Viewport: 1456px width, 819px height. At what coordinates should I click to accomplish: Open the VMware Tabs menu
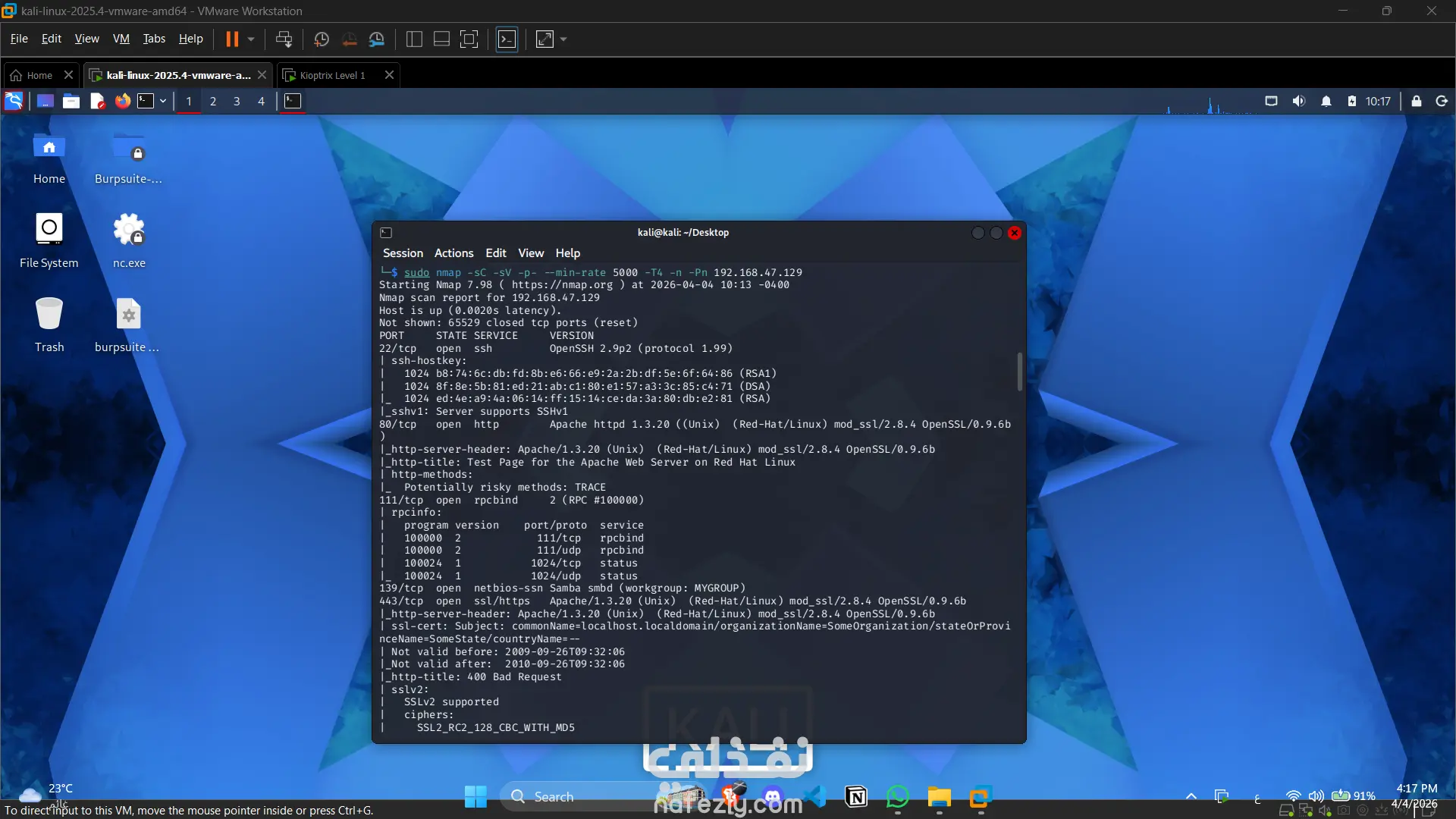click(x=154, y=39)
